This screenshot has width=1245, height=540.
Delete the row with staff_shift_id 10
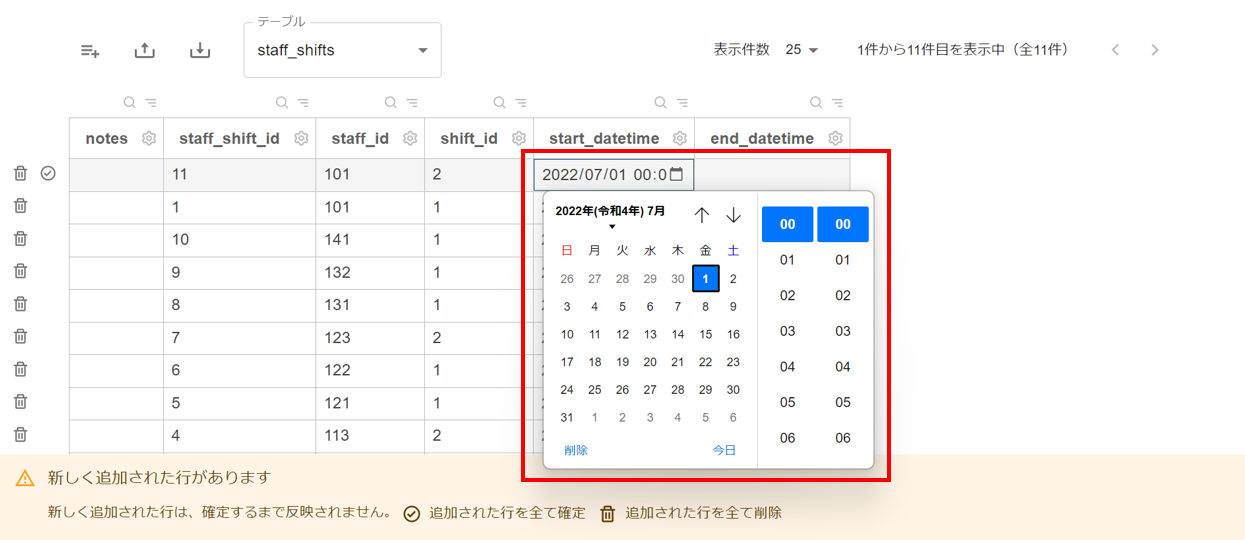(20, 239)
